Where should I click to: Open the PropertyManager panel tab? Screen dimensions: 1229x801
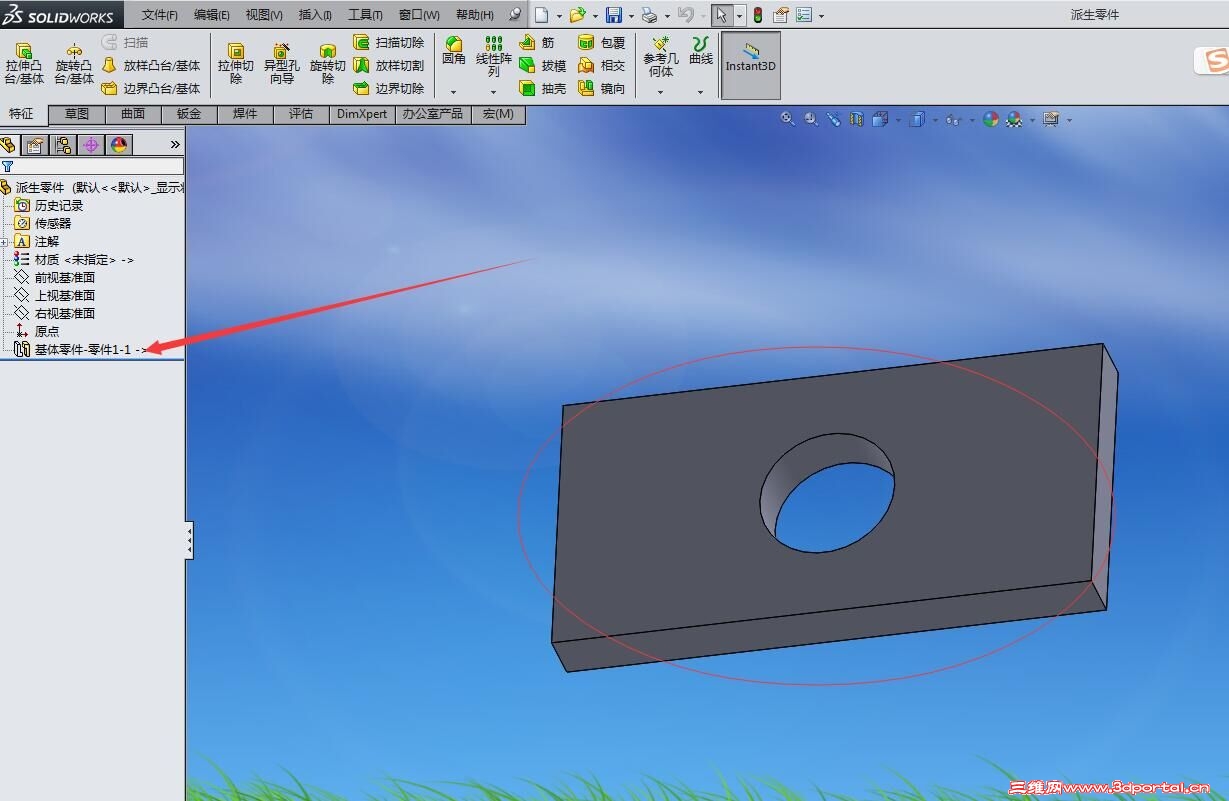coord(35,145)
